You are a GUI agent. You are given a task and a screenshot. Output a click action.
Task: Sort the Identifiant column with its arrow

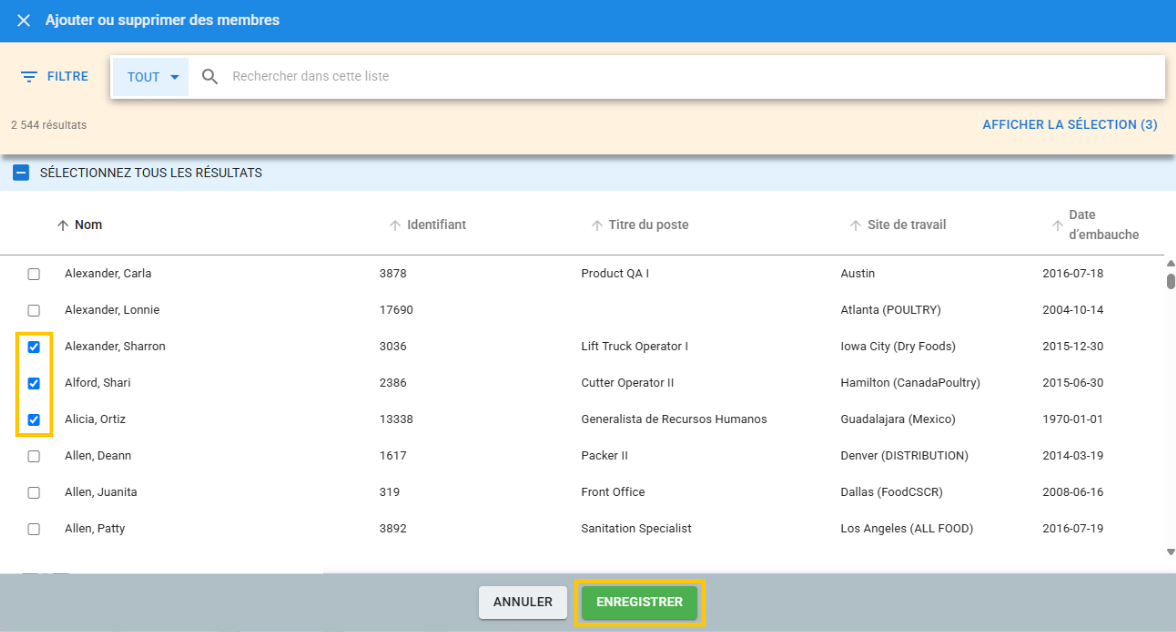(x=394, y=224)
